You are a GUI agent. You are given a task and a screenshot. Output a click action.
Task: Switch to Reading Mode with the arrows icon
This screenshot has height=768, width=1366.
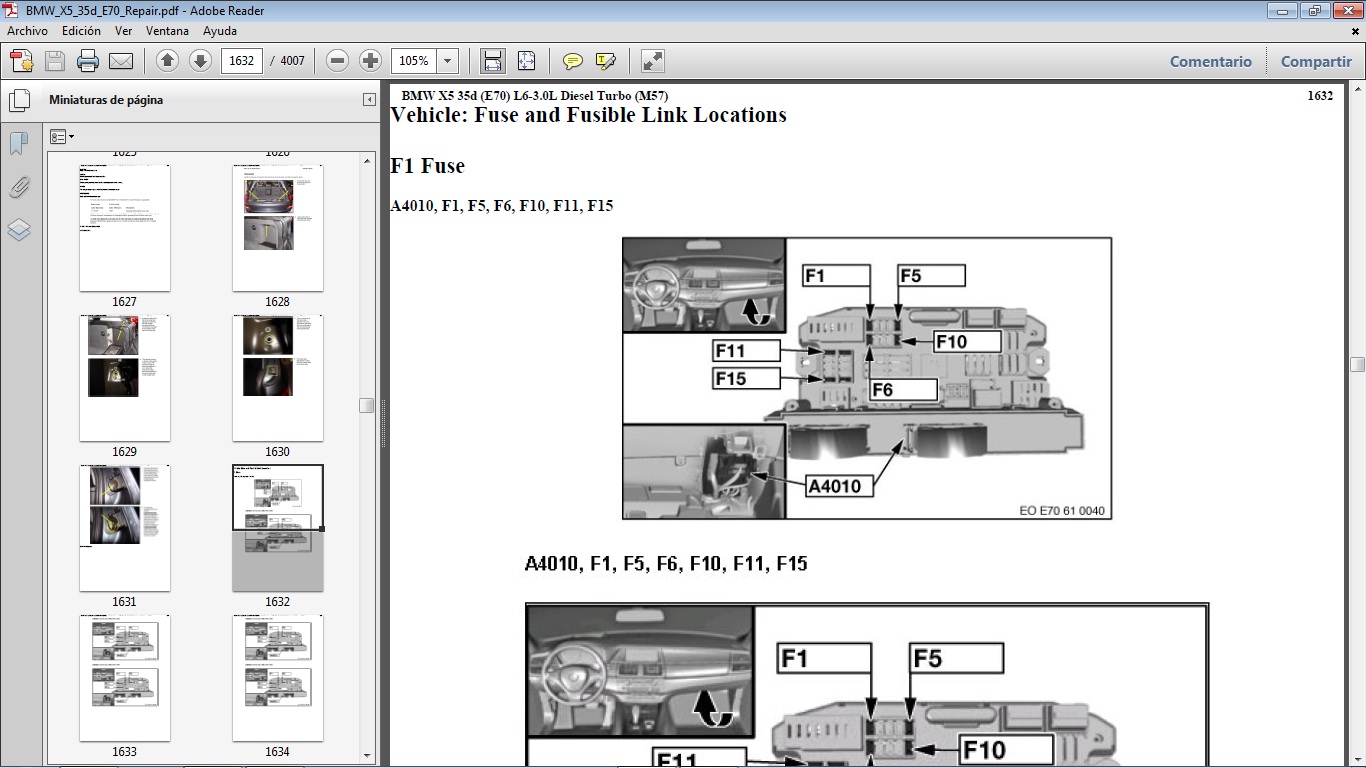[x=652, y=60]
